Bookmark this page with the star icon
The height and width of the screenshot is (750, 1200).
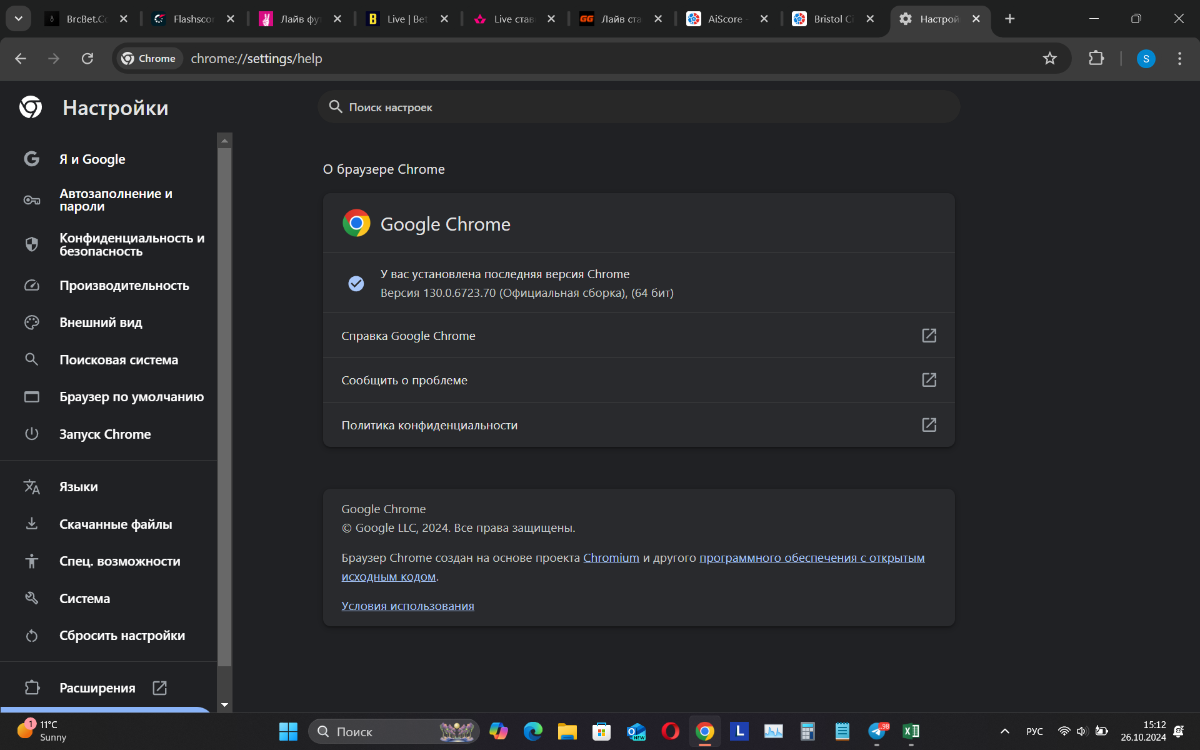tap(1050, 58)
